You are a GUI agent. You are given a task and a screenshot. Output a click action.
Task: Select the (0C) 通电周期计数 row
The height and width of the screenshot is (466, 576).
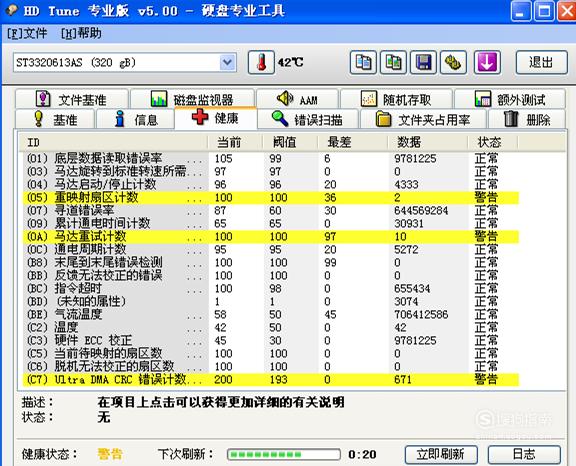(270, 249)
